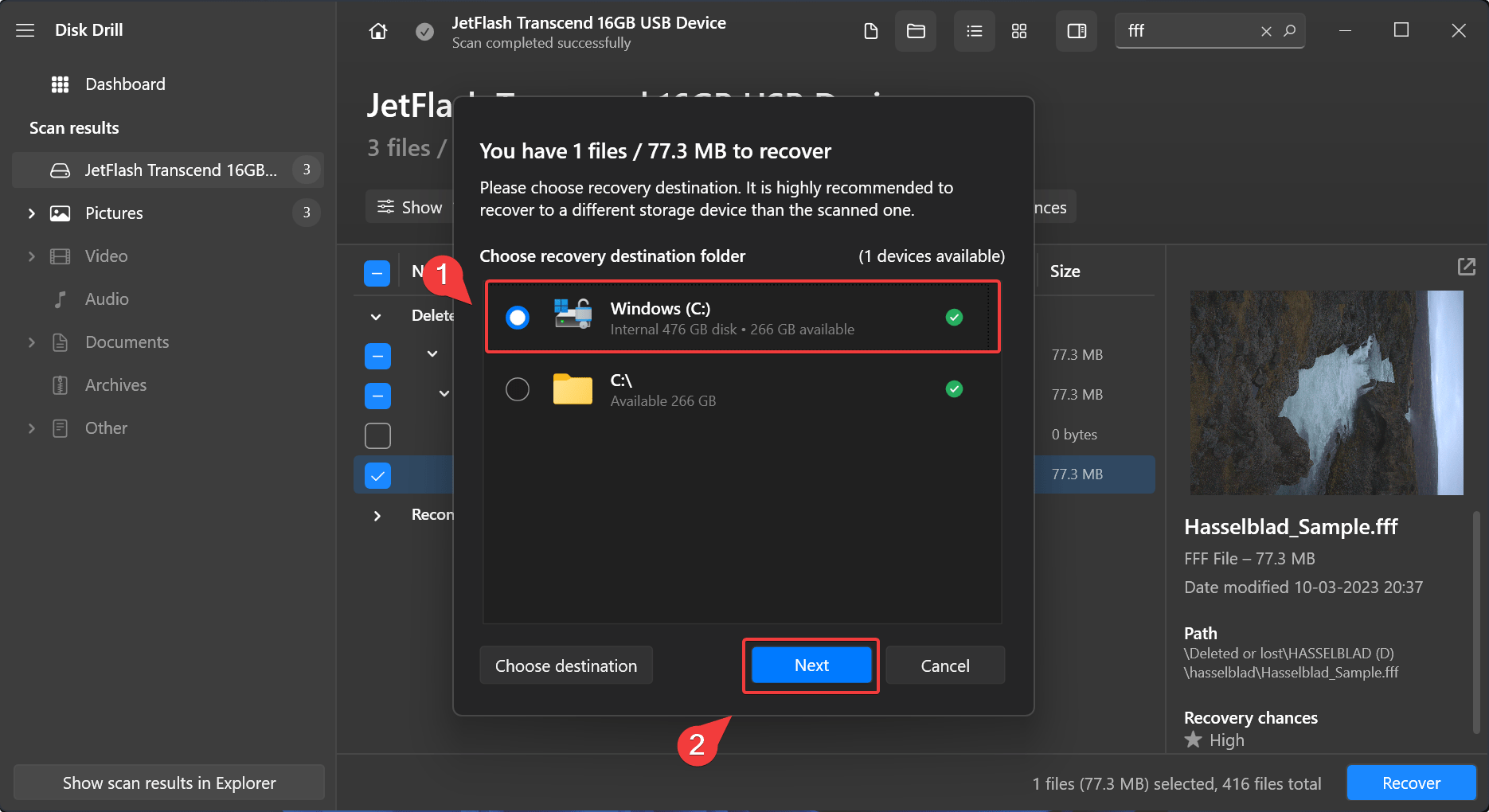Click the Documents label in sidebar
1489x812 pixels.
coord(127,342)
